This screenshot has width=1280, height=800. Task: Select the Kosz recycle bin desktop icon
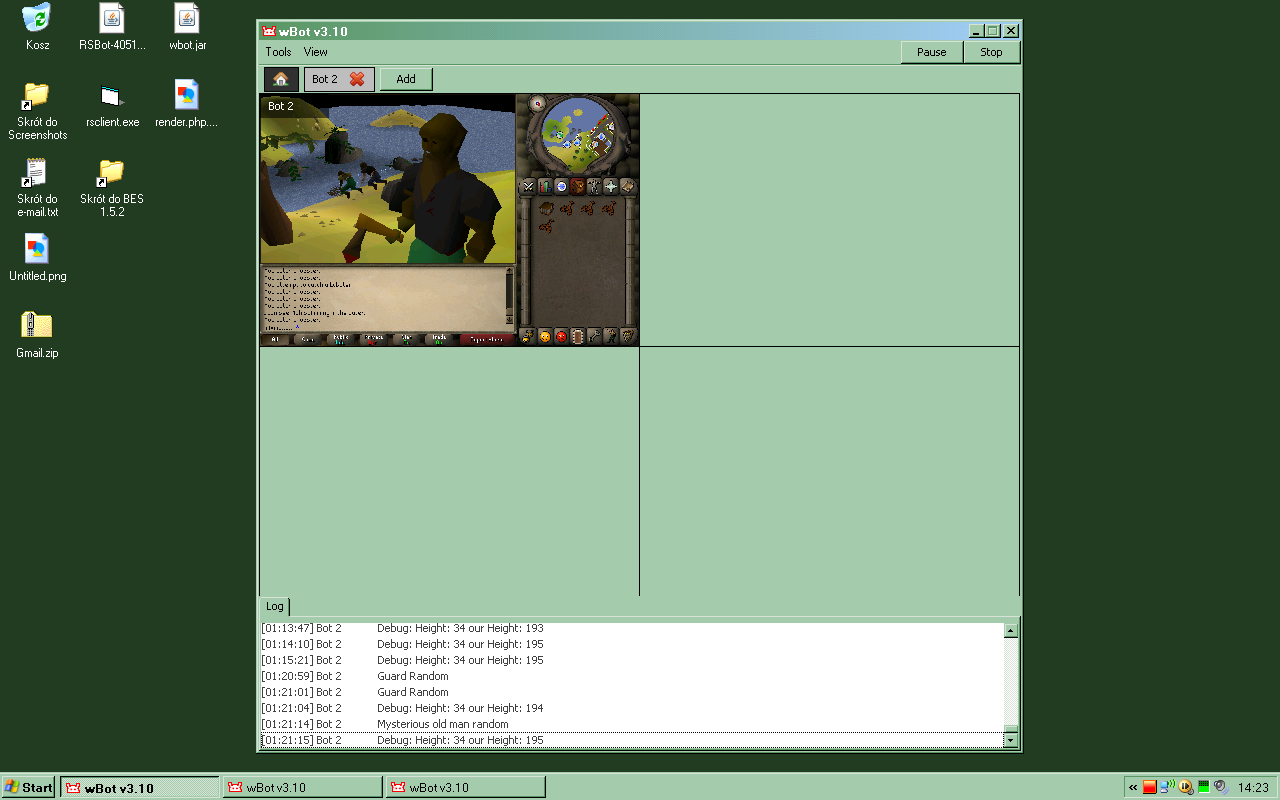[x=37, y=27]
